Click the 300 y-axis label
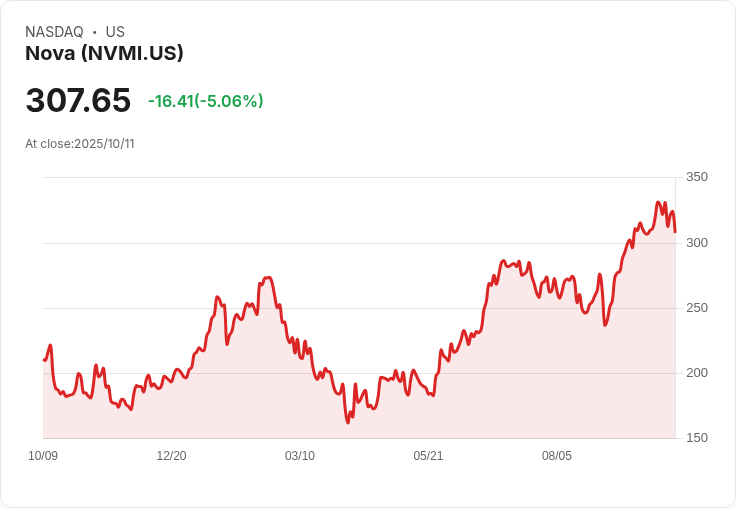Viewport: 736px width, 508px height. 696,243
